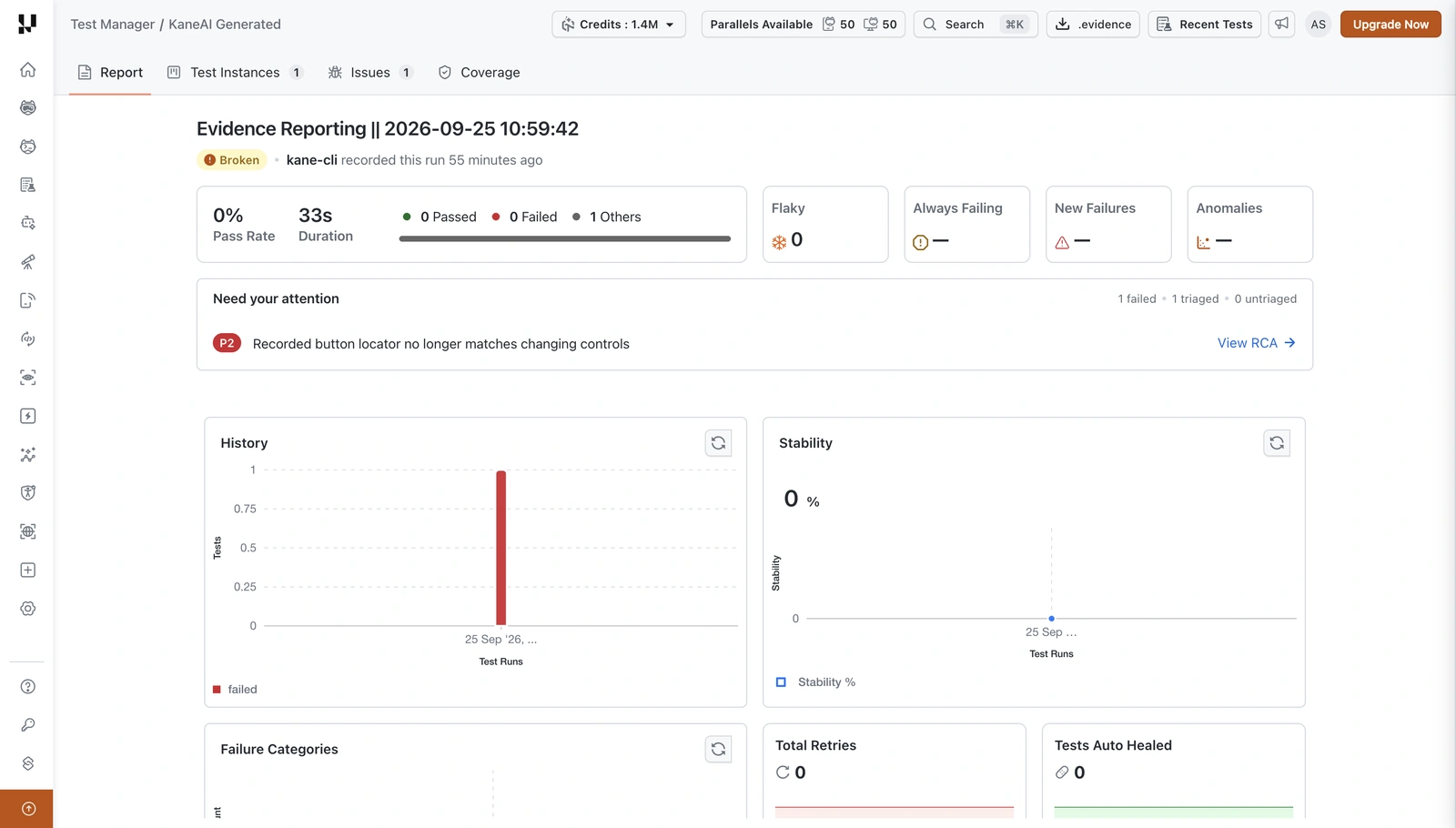
Task: Switch to the Test Instances tab
Action: pyautogui.click(x=235, y=73)
